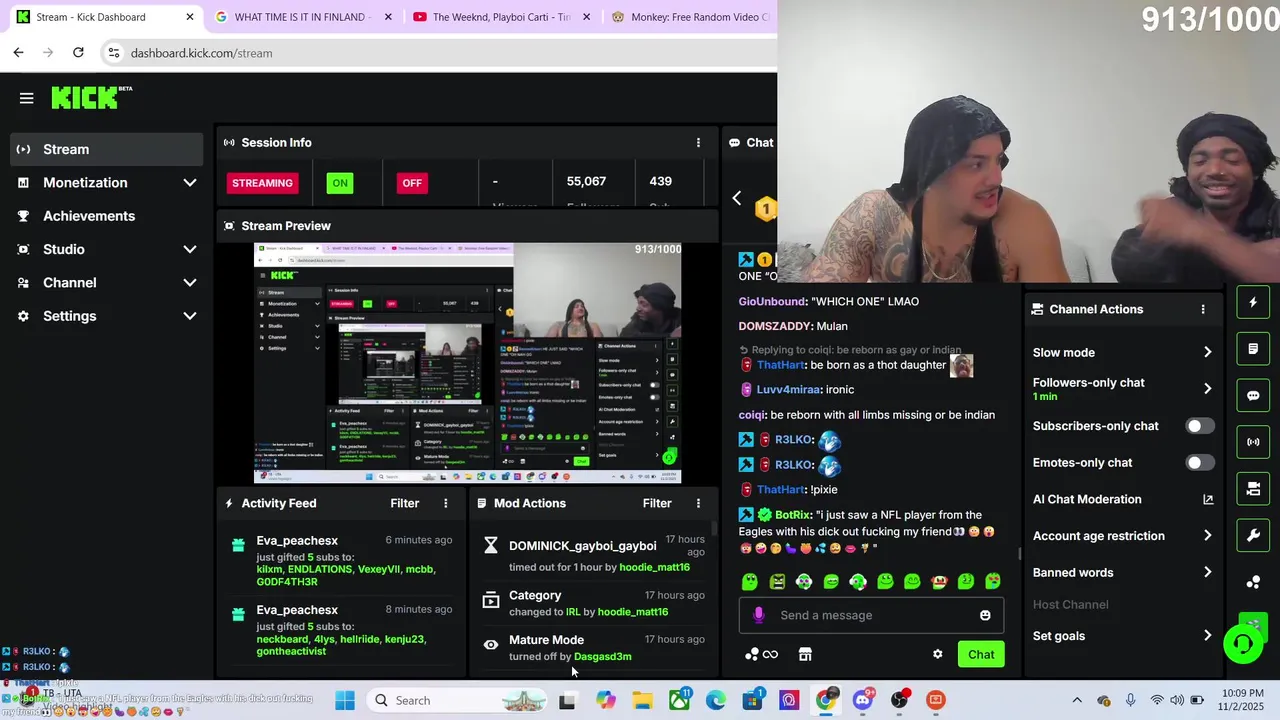Click the Stream Preview thumbnail
The height and width of the screenshot is (720, 1280).
467,363
